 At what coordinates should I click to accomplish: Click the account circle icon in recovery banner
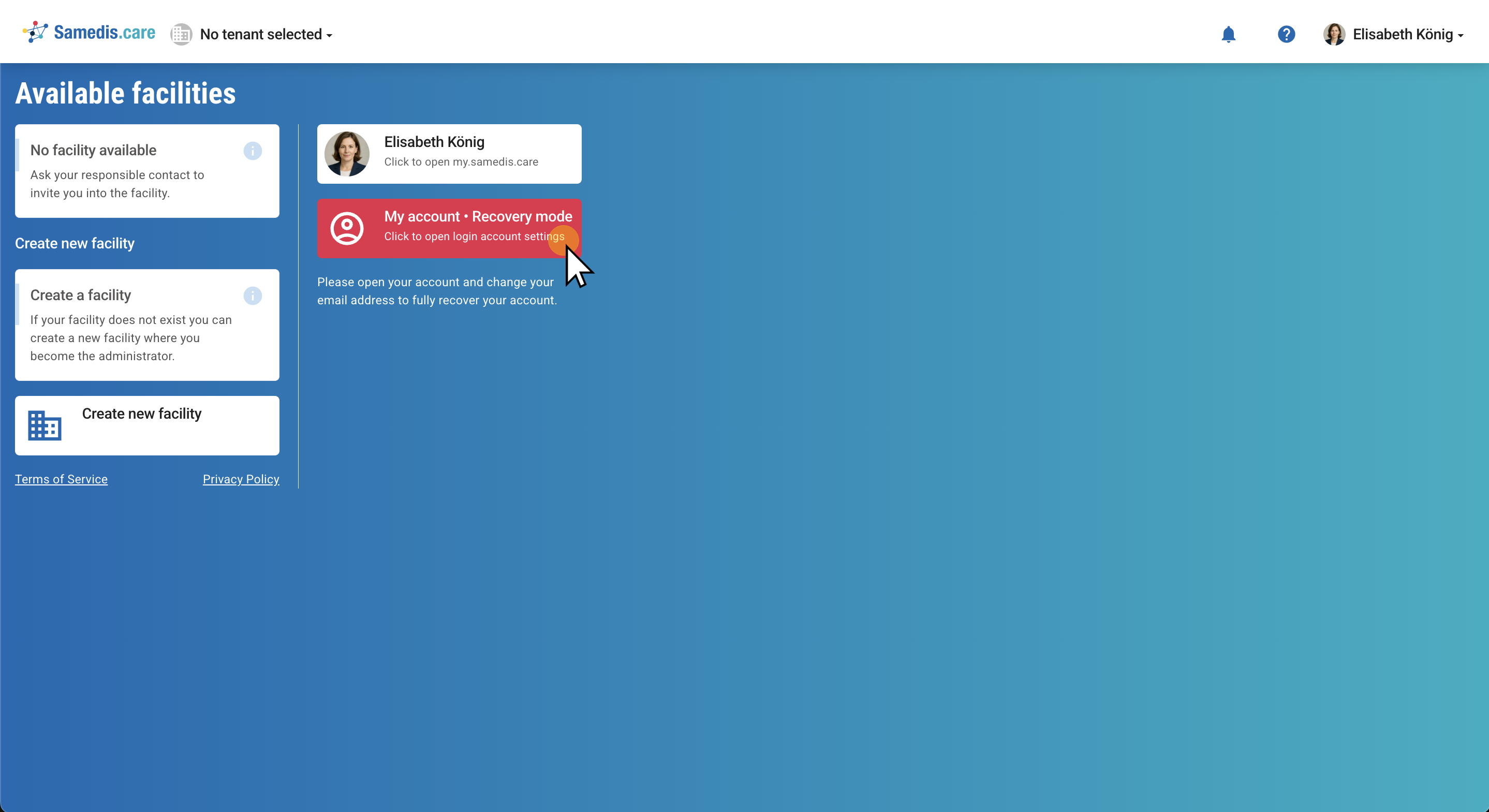tap(347, 228)
